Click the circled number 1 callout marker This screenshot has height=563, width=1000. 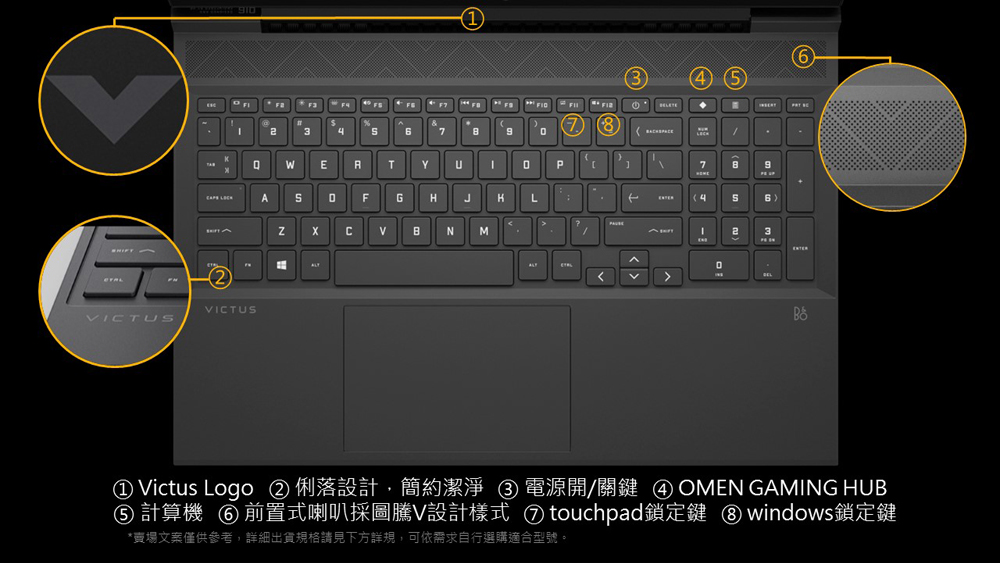[472, 19]
